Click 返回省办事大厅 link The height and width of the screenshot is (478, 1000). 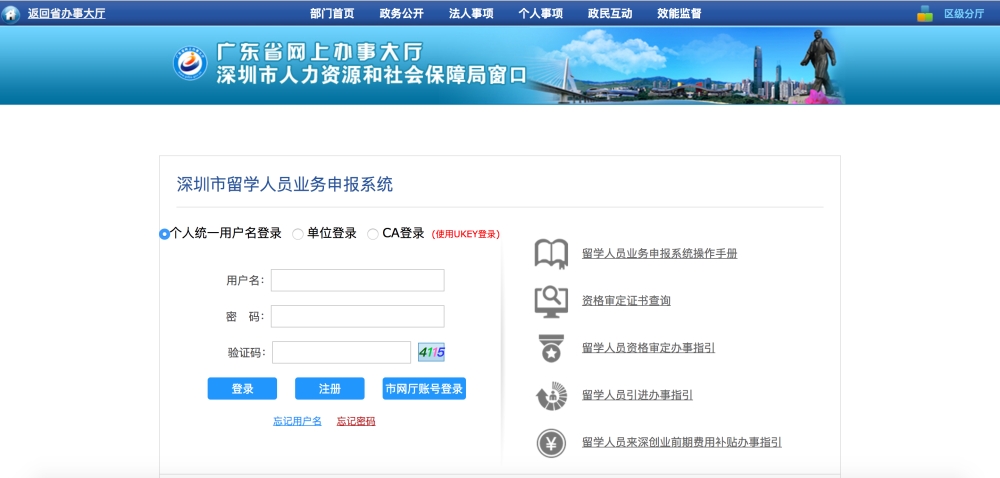(x=66, y=13)
